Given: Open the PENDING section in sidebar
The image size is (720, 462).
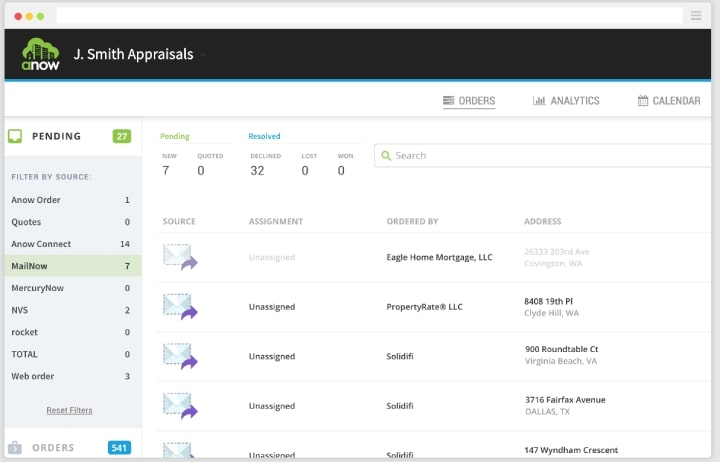Looking at the screenshot, I should pos(73,136).
